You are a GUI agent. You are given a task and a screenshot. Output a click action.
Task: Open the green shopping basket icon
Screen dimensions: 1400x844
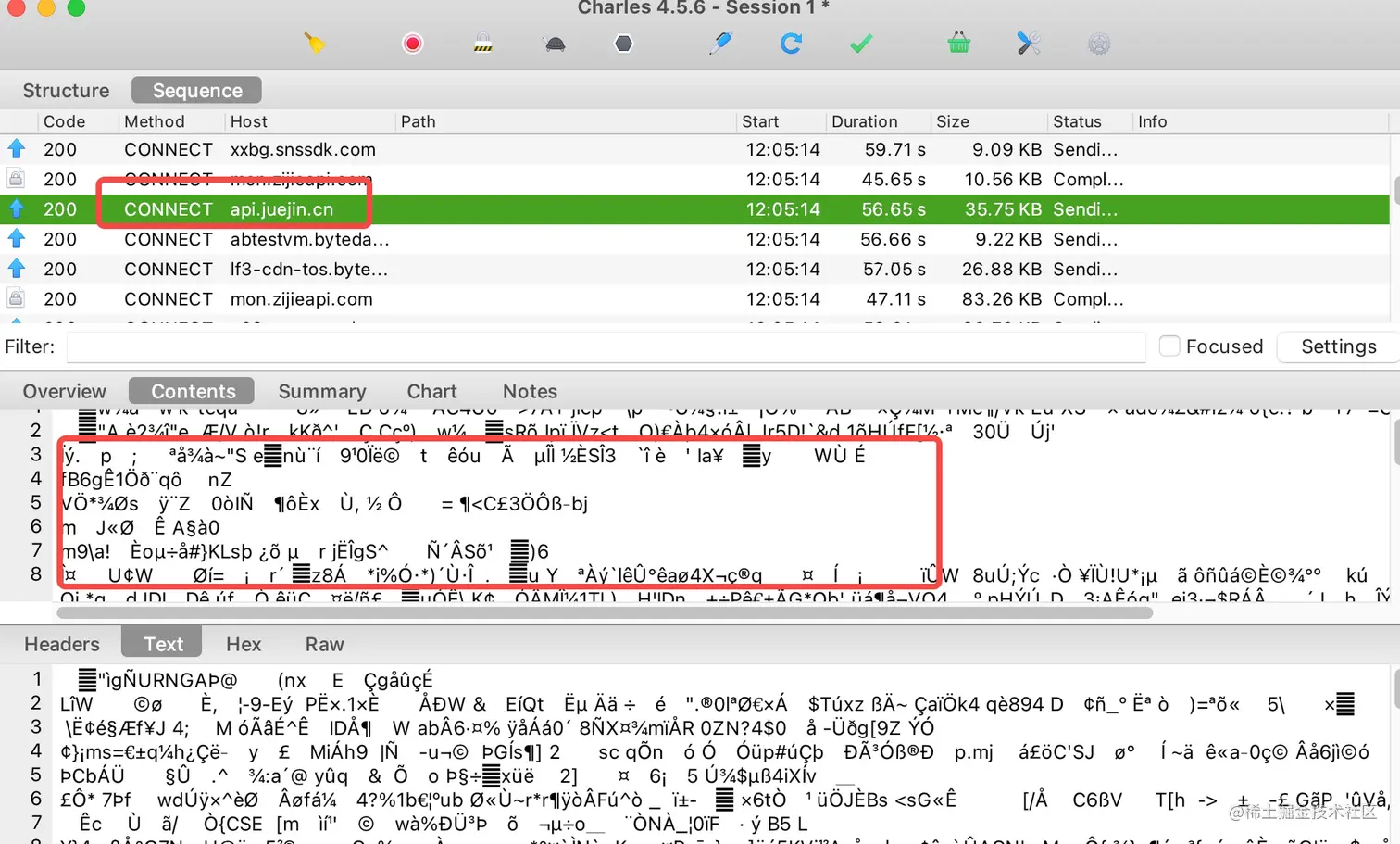(959, 43)
